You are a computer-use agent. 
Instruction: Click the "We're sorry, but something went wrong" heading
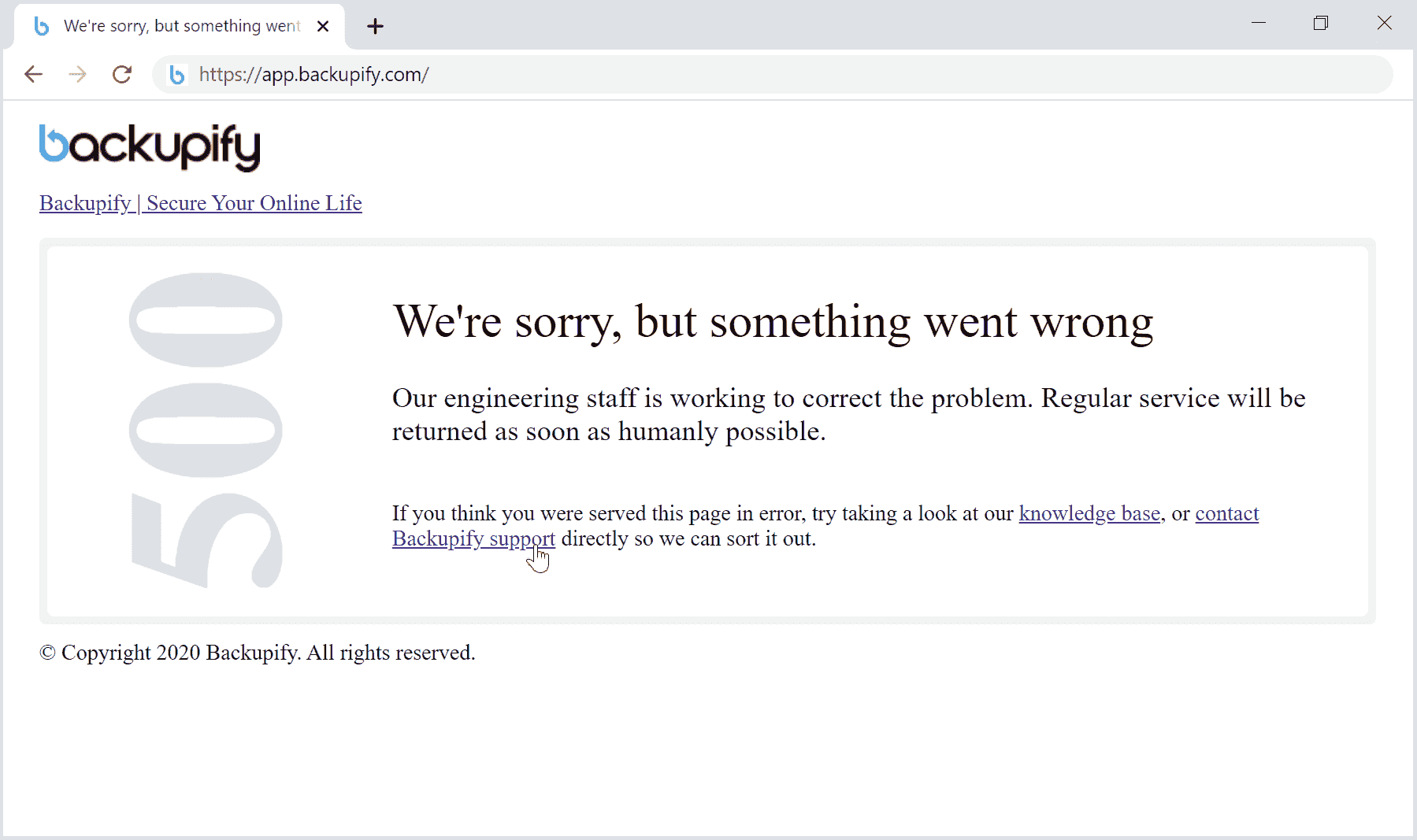773,321
